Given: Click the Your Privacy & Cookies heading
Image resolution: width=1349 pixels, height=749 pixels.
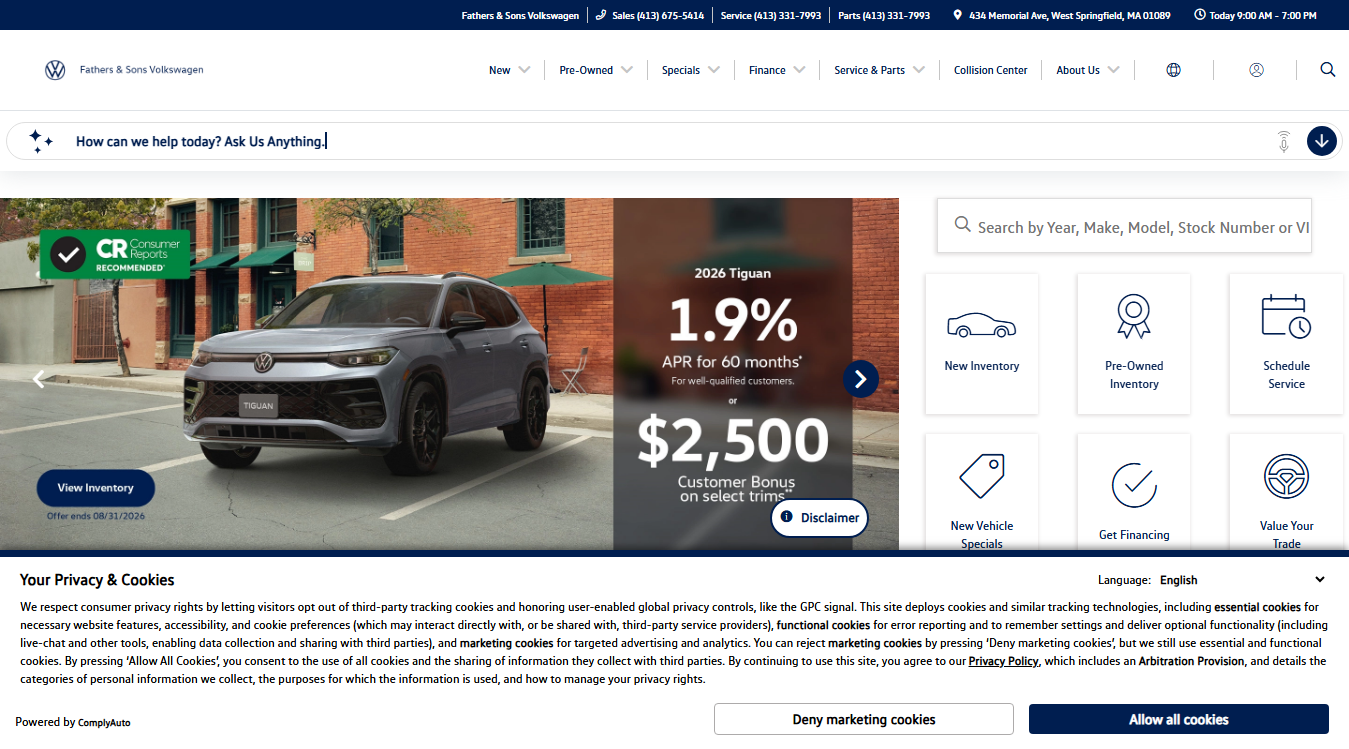Looking at the screenshot, I should coord(97,580).
